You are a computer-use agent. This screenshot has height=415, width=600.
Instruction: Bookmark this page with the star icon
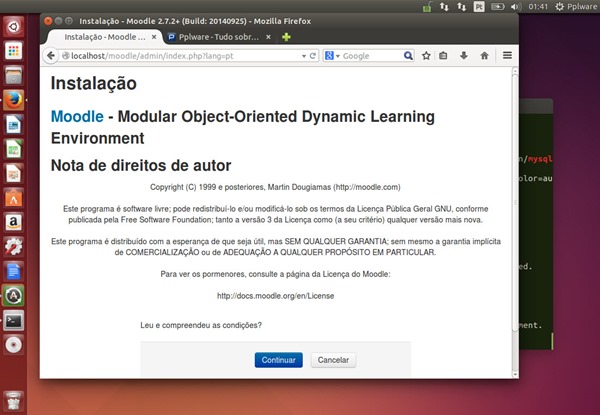point(426,56)
